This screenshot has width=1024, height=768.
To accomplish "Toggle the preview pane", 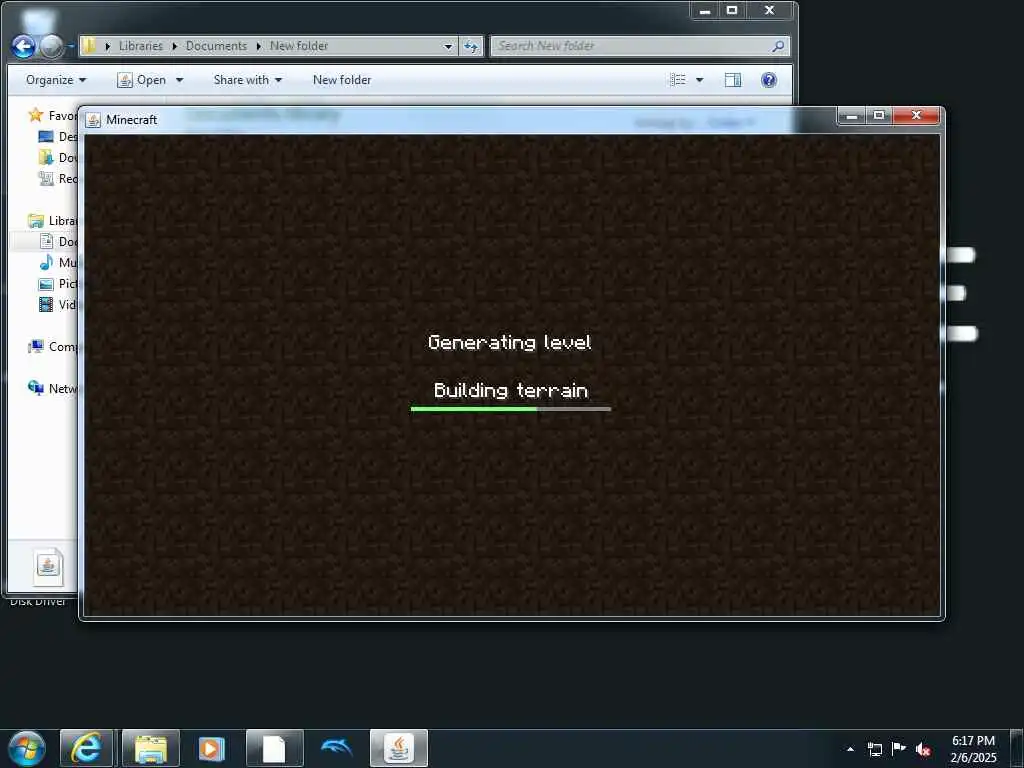I will pos(733,80).
